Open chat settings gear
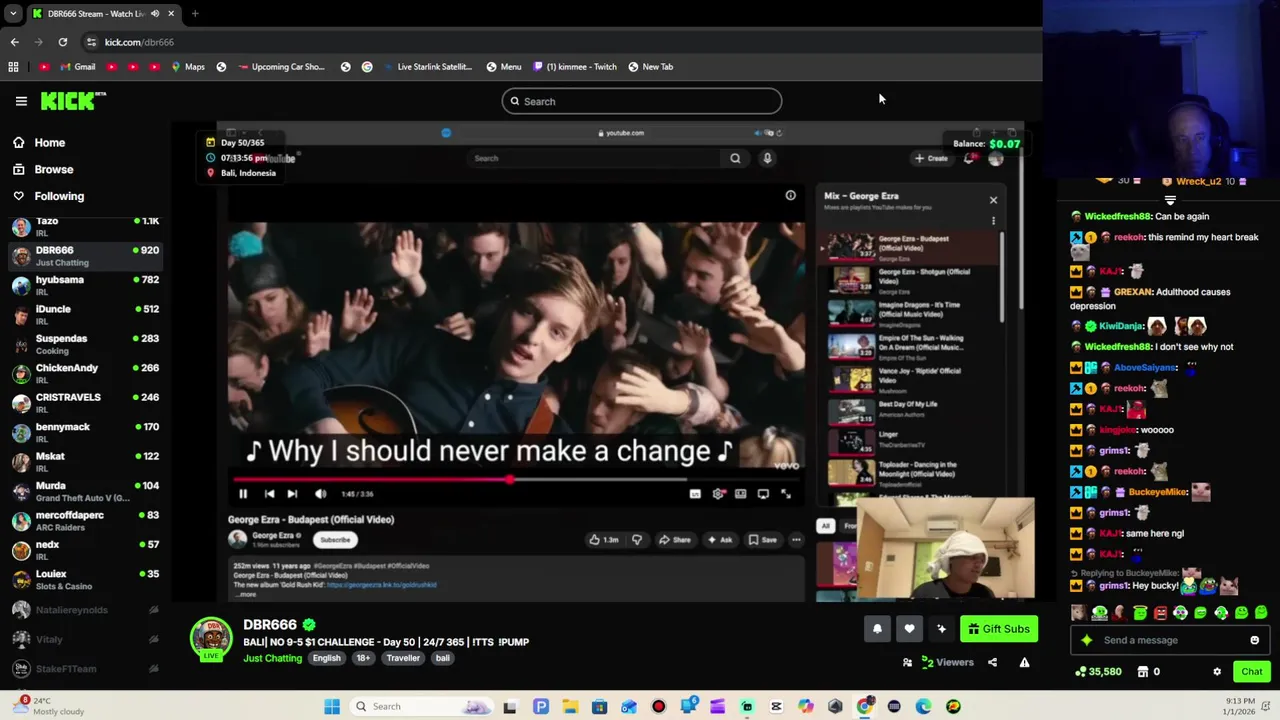The width and height of the screenshot is (1280, 720). click(1217, 672)
